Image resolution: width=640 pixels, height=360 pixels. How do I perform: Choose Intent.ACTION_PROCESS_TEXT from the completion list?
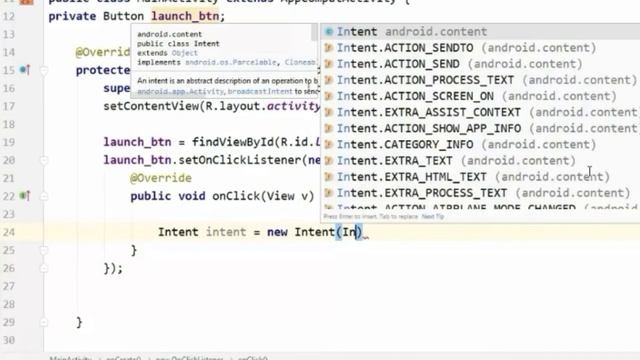click(480, 80)
